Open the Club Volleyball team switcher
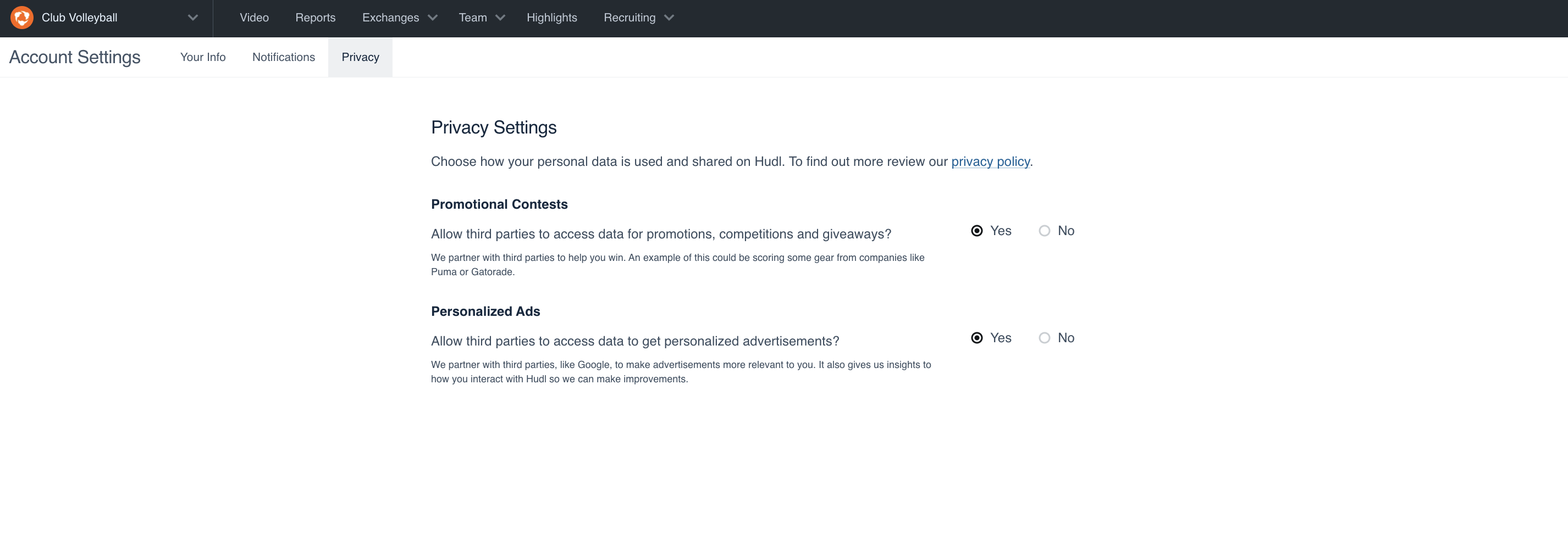 coord(80,18)
